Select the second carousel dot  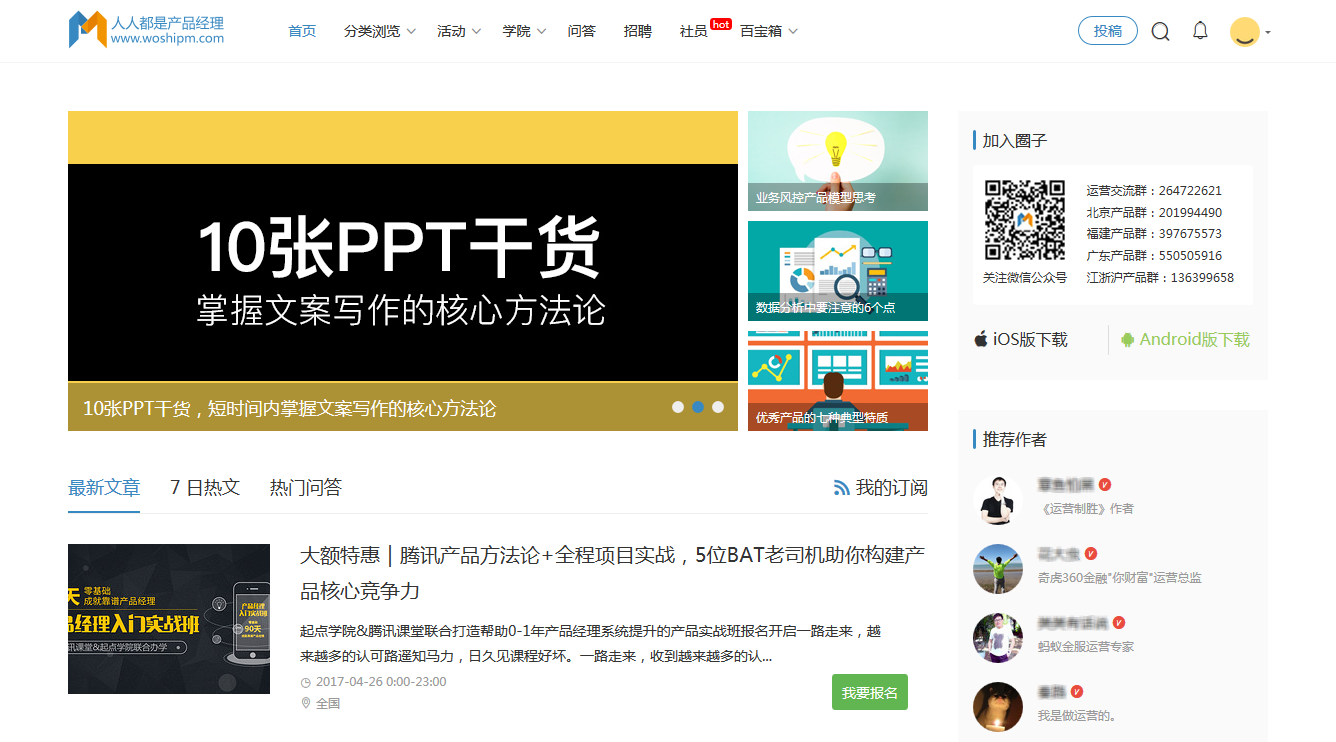coord(698,407)
